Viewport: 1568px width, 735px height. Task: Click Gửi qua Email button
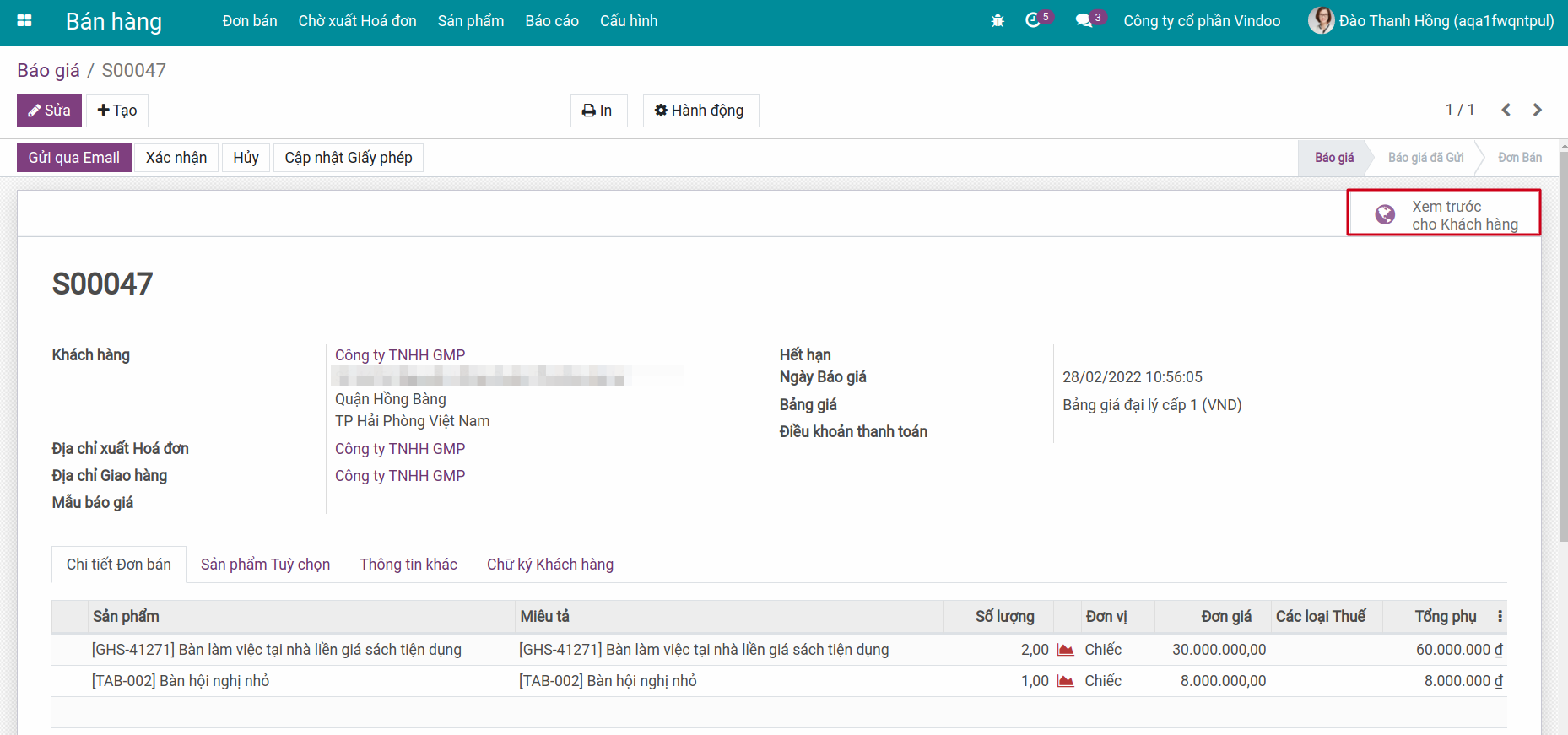click(x=74, y=158)
